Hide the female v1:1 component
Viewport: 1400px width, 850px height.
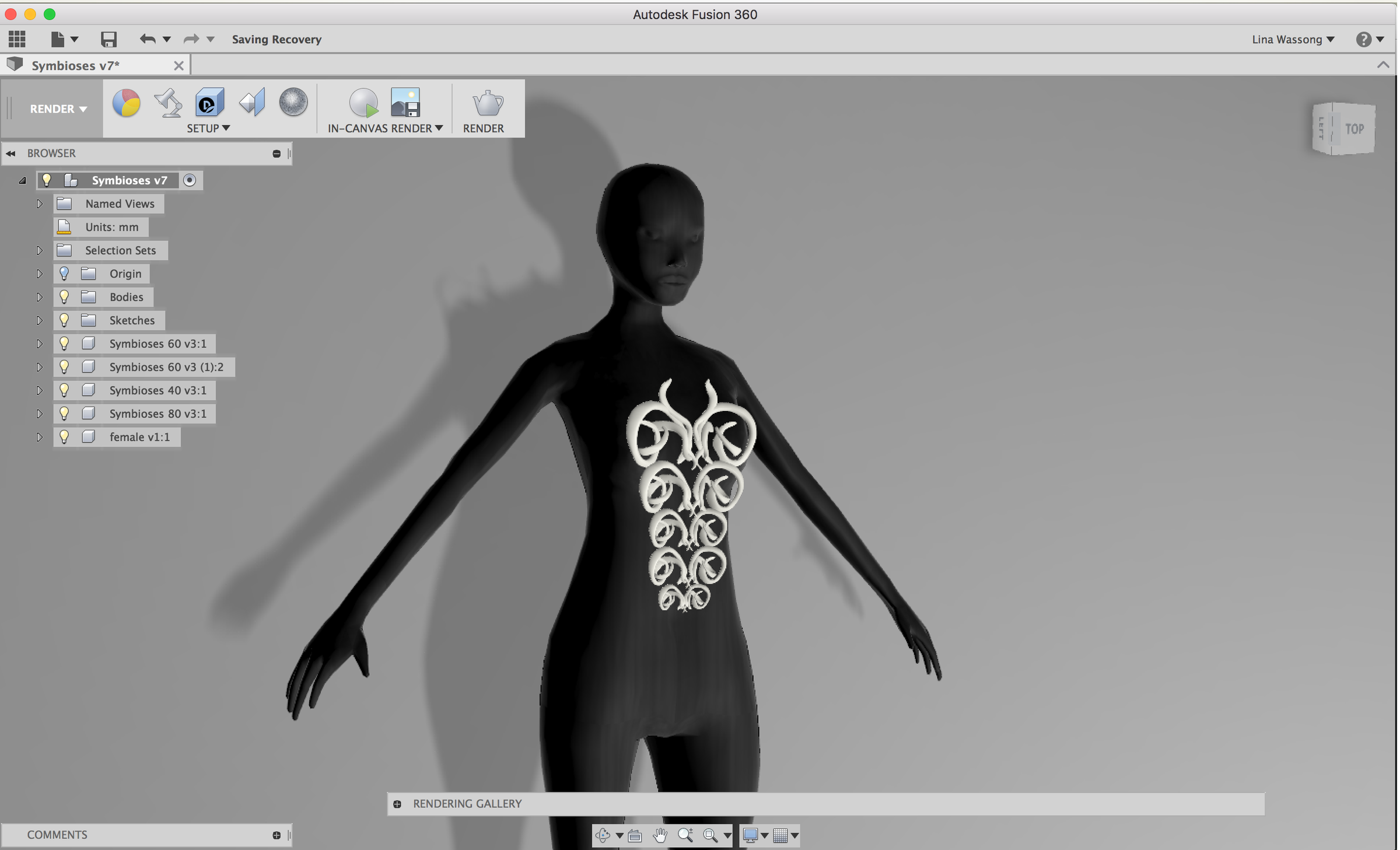[64, 436]
